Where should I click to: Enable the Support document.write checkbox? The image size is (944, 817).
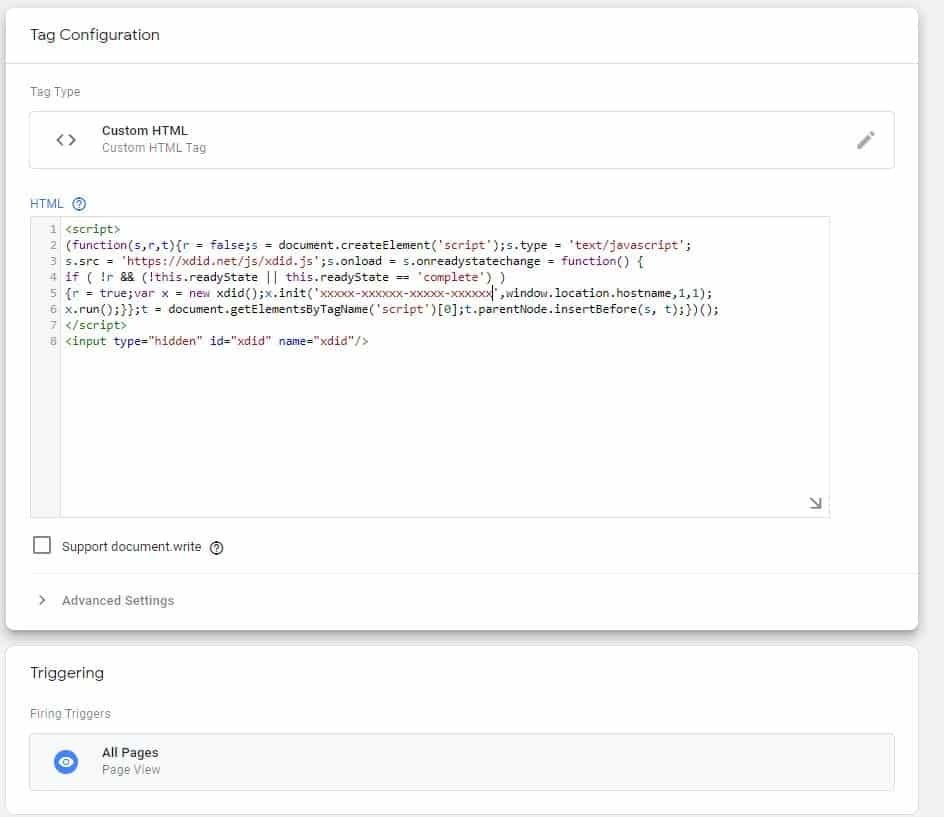pyautogui.click(x=42, y=545)
